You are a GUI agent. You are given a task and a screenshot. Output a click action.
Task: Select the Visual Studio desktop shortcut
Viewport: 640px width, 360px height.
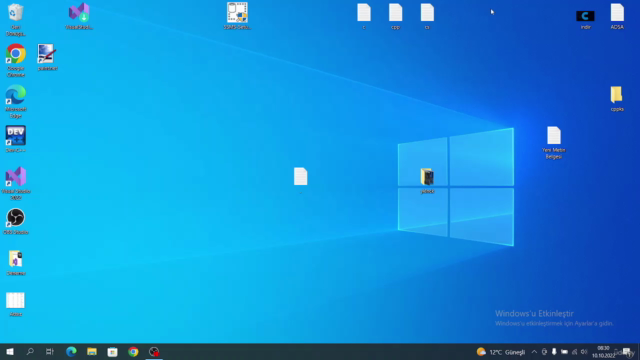coord(16,183)
